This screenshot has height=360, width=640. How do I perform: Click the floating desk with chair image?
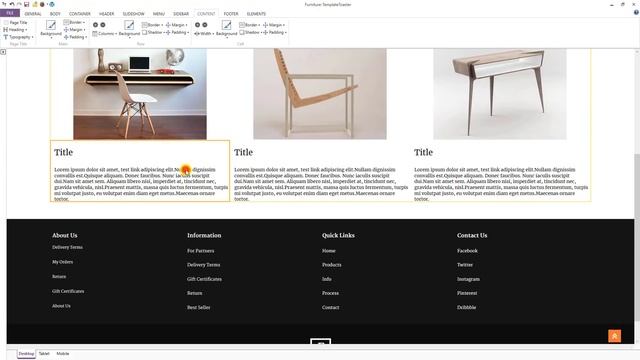(140, 94)
